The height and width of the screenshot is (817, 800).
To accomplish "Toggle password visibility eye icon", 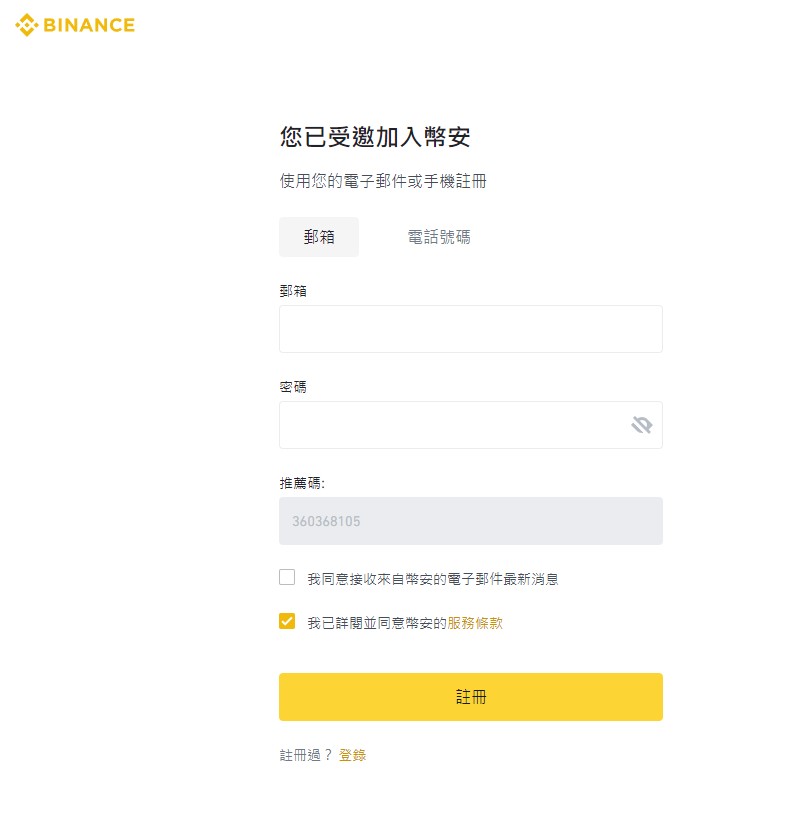I will [x=642, y=425].
